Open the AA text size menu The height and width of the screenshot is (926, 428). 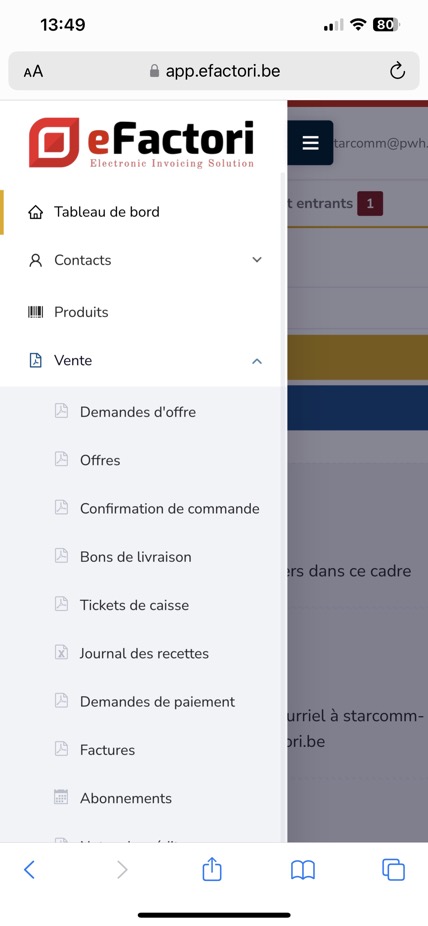tap(33, 72)
